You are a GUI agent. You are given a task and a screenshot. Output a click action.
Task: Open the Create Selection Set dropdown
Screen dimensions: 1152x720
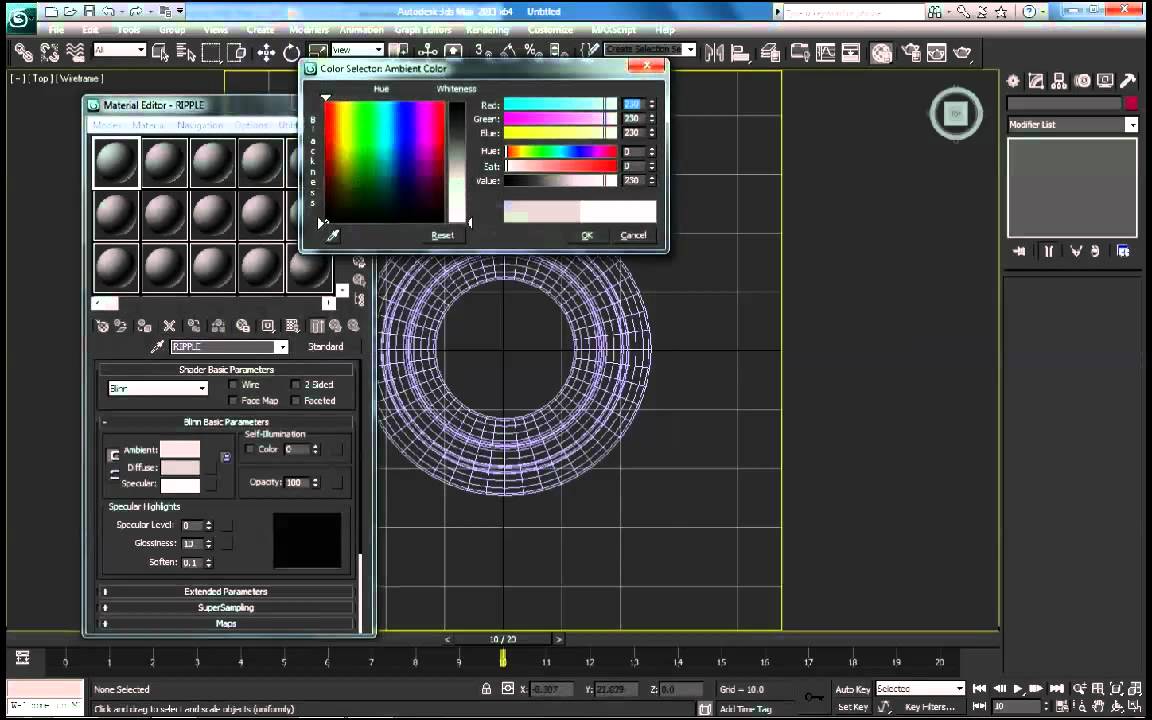[x=650, y=49]
